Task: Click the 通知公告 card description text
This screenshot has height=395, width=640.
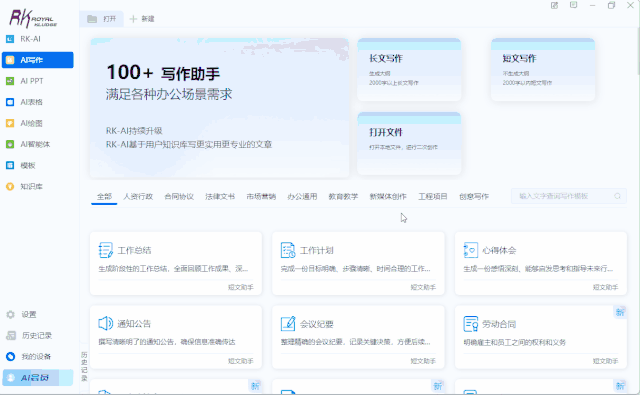Action: pos(167,342)
